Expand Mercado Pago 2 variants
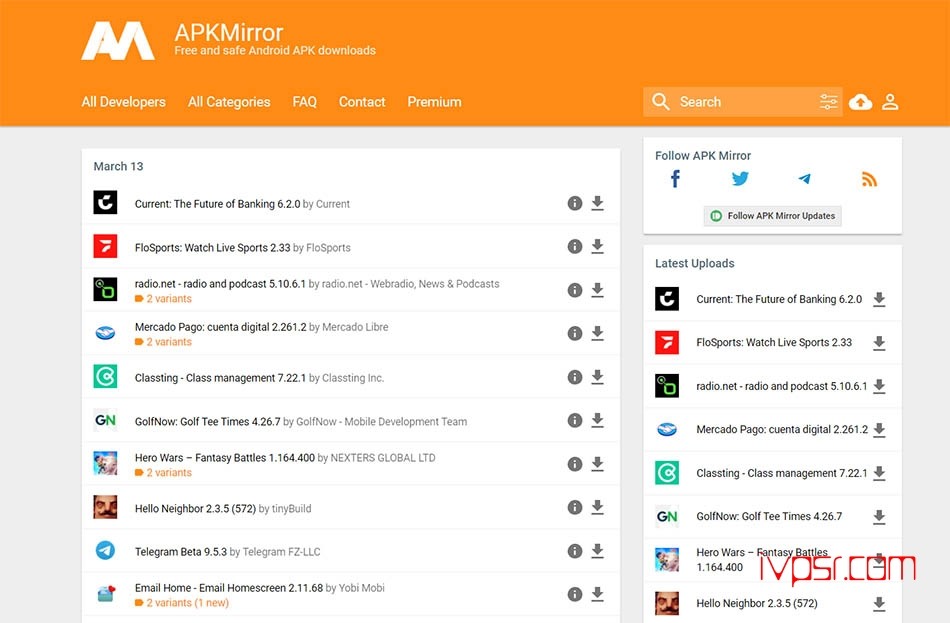This screenshot has height=623, width=950. coord(163,342)
